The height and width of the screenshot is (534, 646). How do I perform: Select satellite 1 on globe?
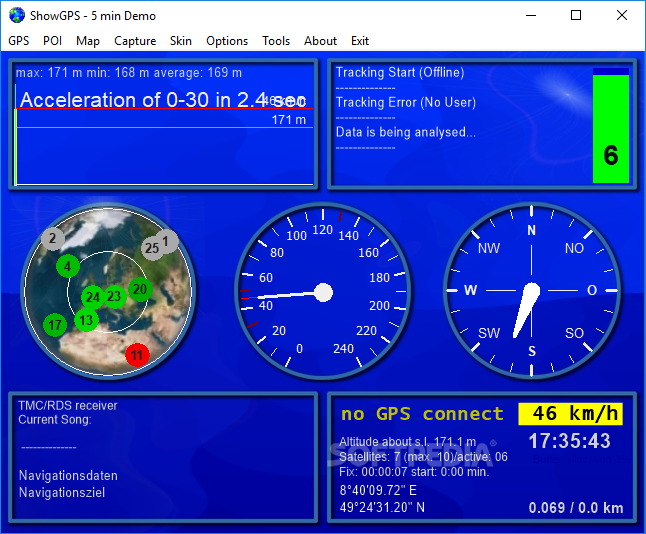166,241
